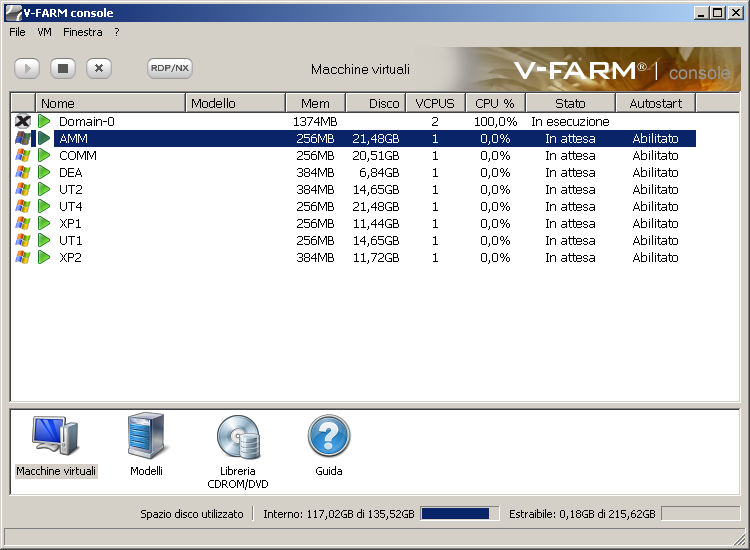750x550 pixels.
Task: Click the green play icon for XP2
Action: pyautogui.click(x=44, y=257)
